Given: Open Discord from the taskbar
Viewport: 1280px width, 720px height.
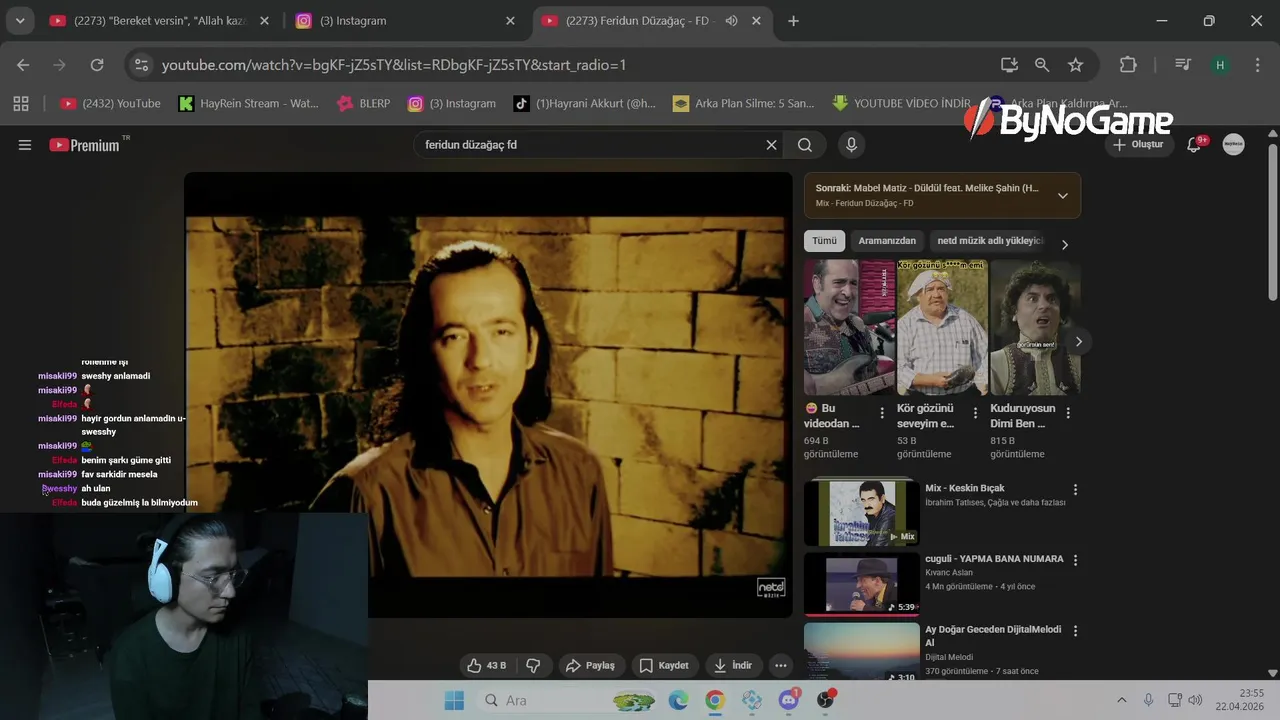Looking at the screenshot, I should (x=789, y=700).
